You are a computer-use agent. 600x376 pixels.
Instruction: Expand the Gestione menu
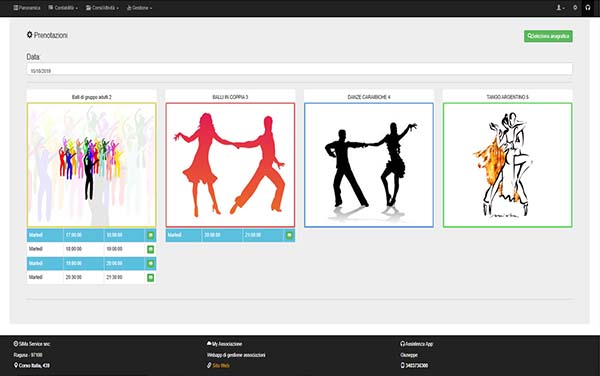click(x=139, y=8)
